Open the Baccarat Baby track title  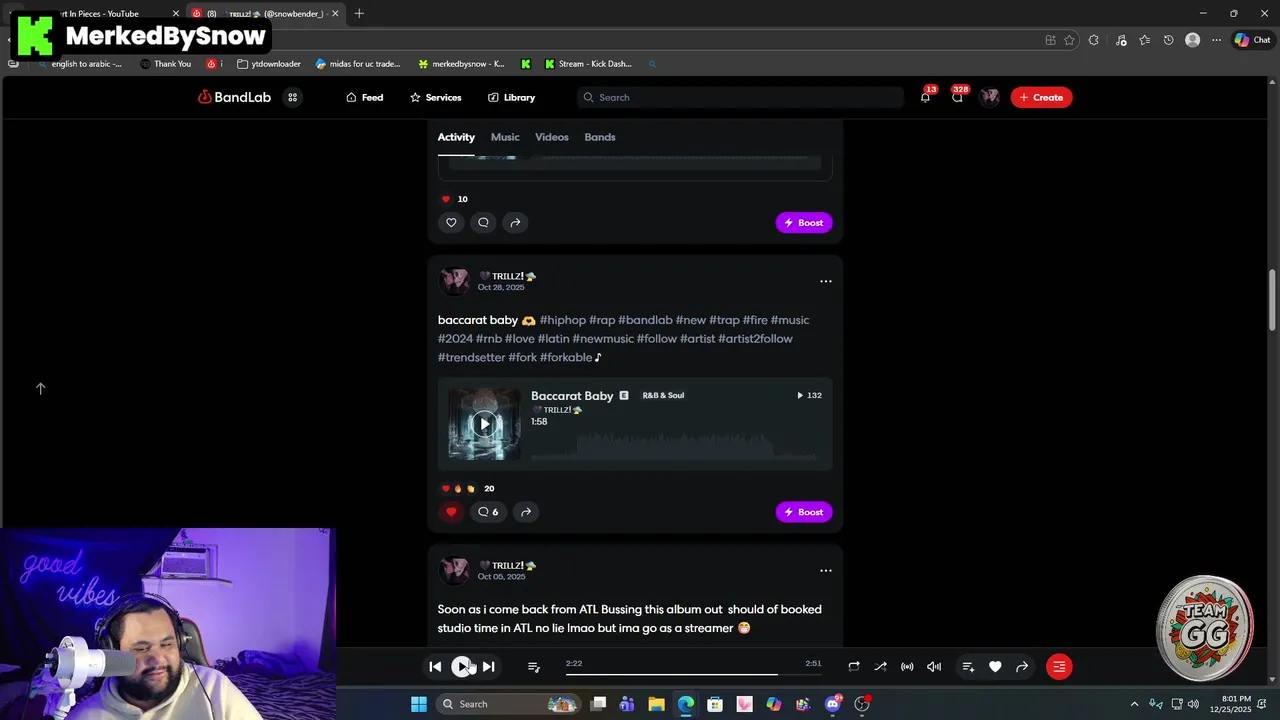click(x=572, y=396)
